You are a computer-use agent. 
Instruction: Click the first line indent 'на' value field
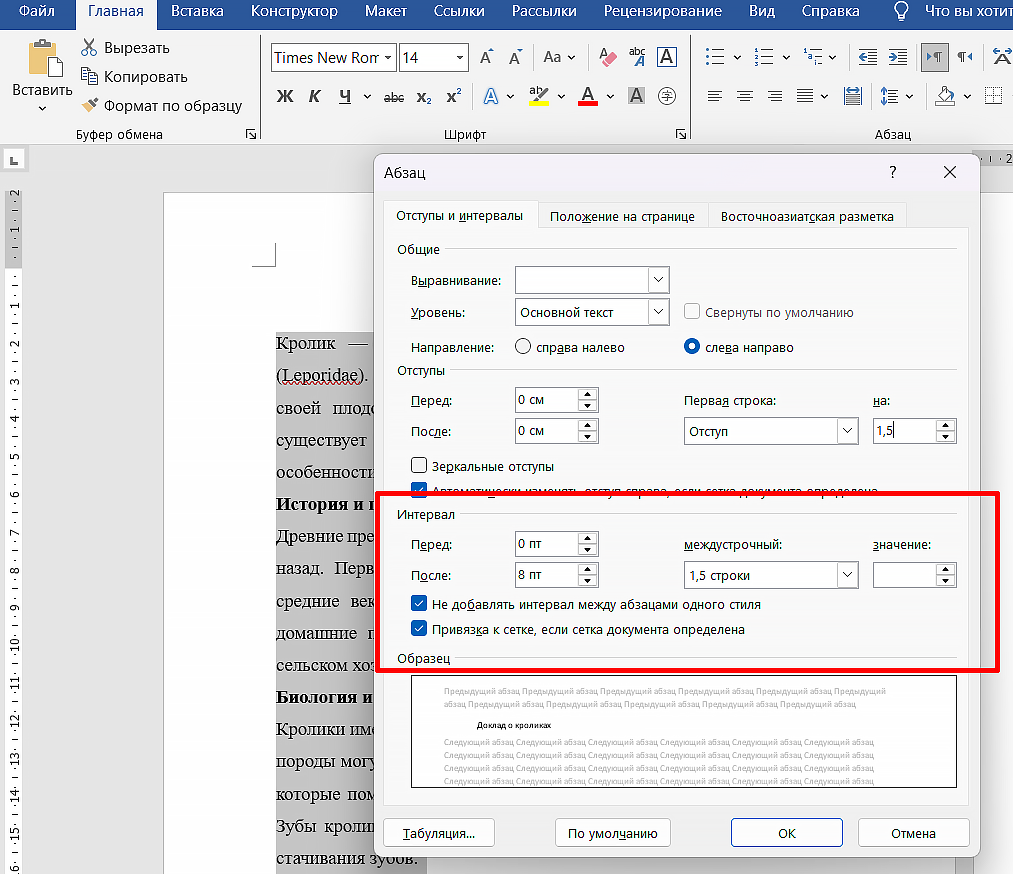point(904,431)
